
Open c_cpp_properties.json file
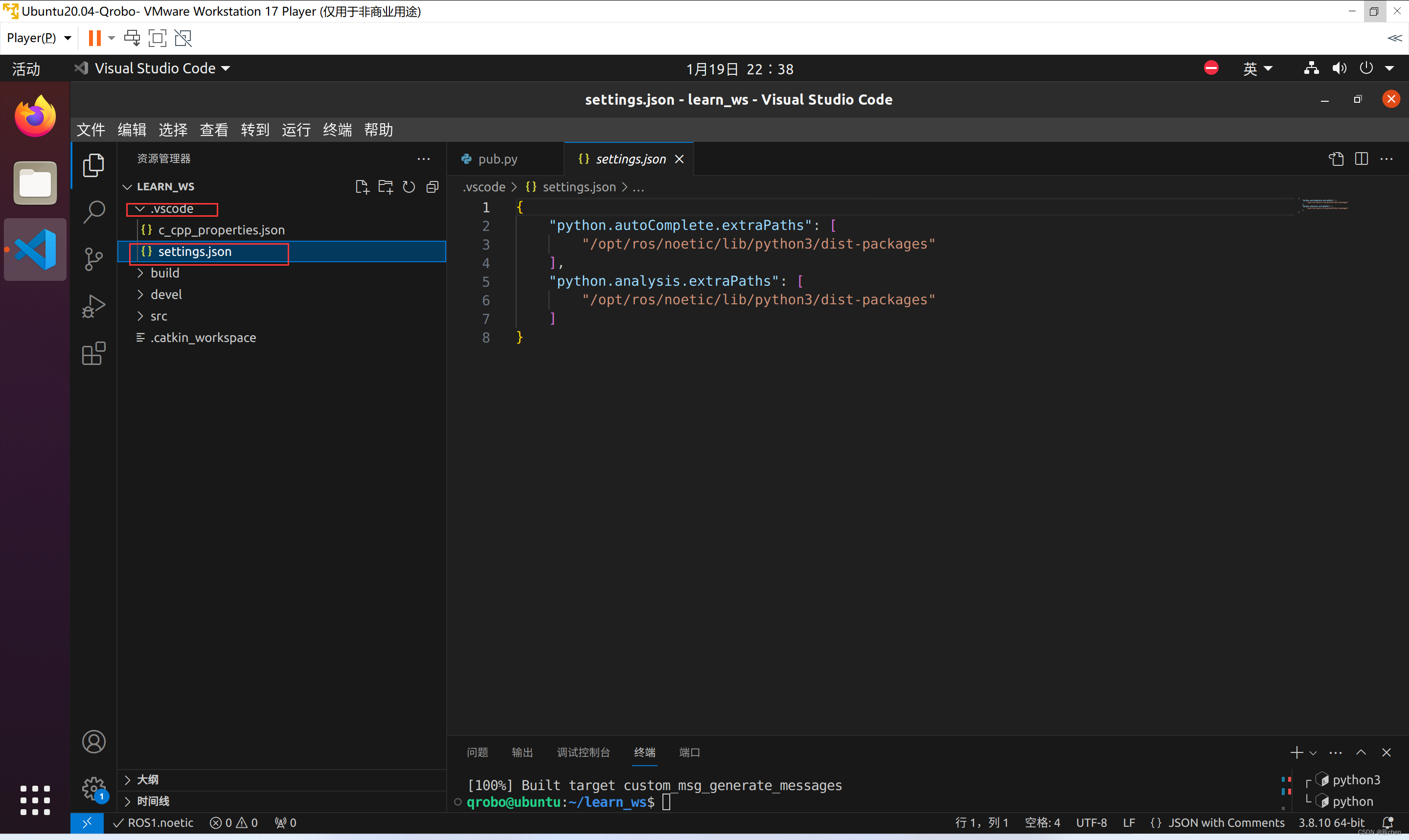coord(282,230)
